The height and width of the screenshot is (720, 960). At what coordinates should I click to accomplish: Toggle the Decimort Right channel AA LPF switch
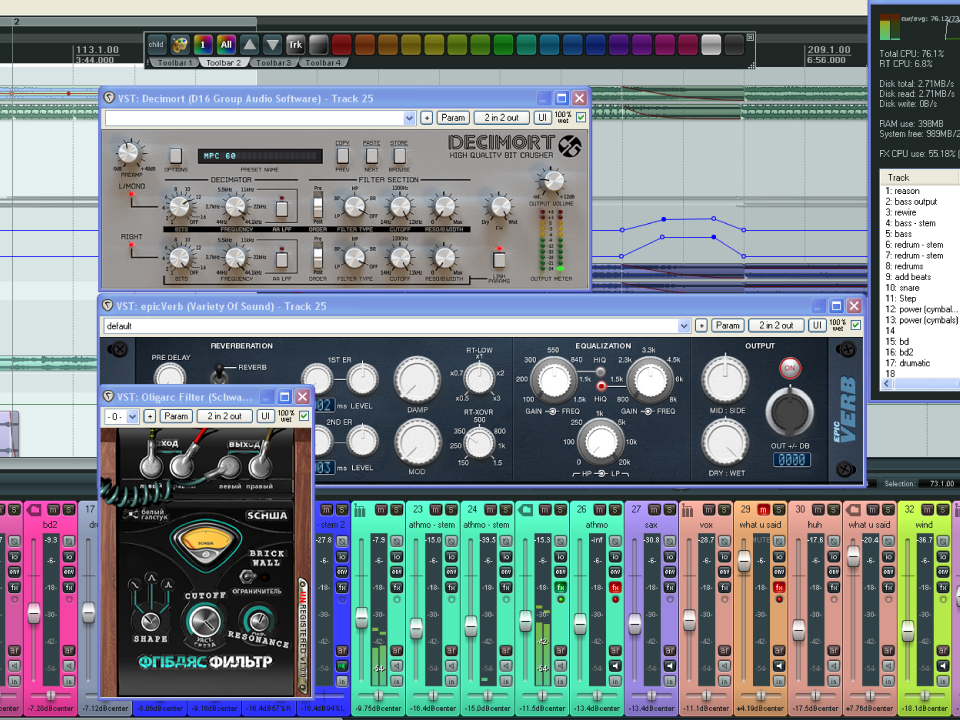(x=282, y=258)
